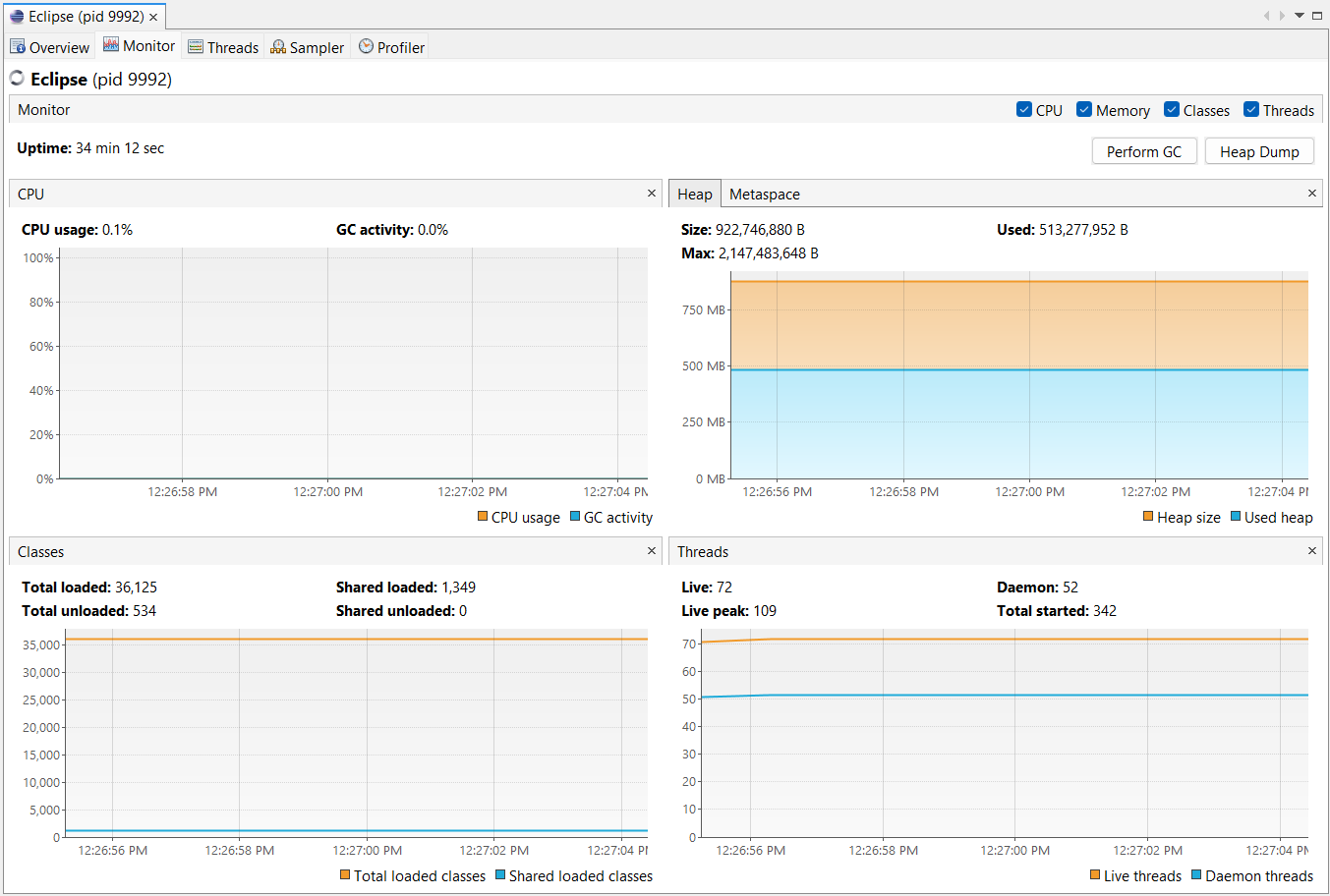Click the Heap Dump button

click(x=1259, y=151)
